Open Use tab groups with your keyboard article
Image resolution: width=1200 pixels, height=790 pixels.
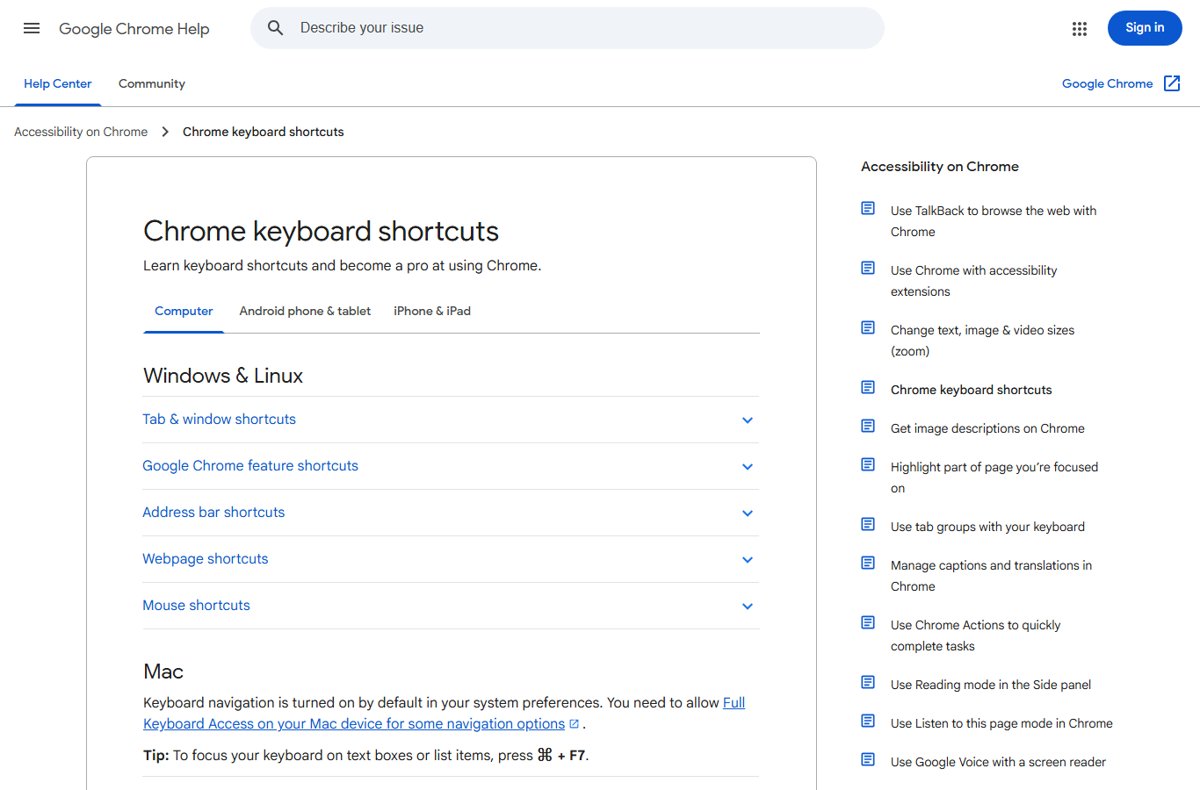pyautogui.click(x=988, y=526)
